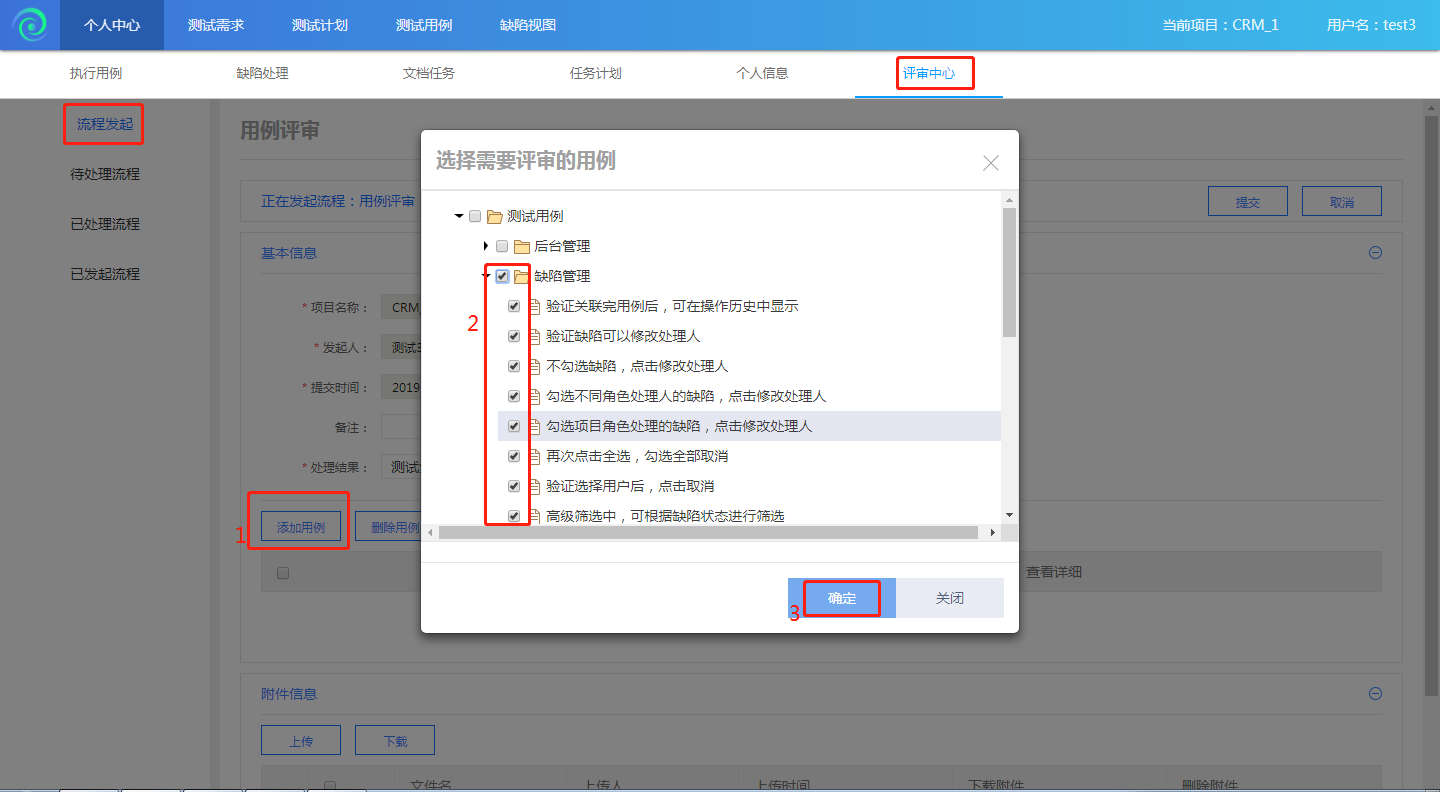Viewport: 1440px width, 792px height.
Task: Confirm selection with 确定 button
Action: (x=842, y=598)
